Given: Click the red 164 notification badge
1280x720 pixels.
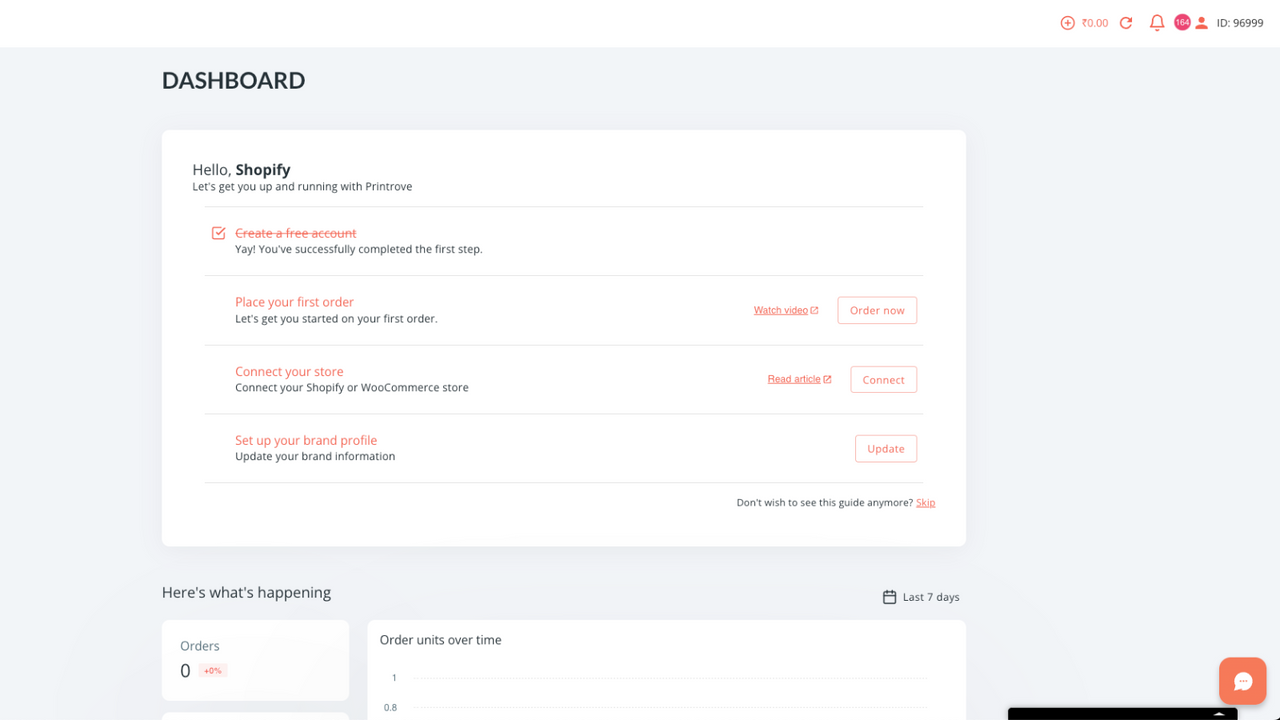Looking at the screenshot, I should pos(1182,22).
